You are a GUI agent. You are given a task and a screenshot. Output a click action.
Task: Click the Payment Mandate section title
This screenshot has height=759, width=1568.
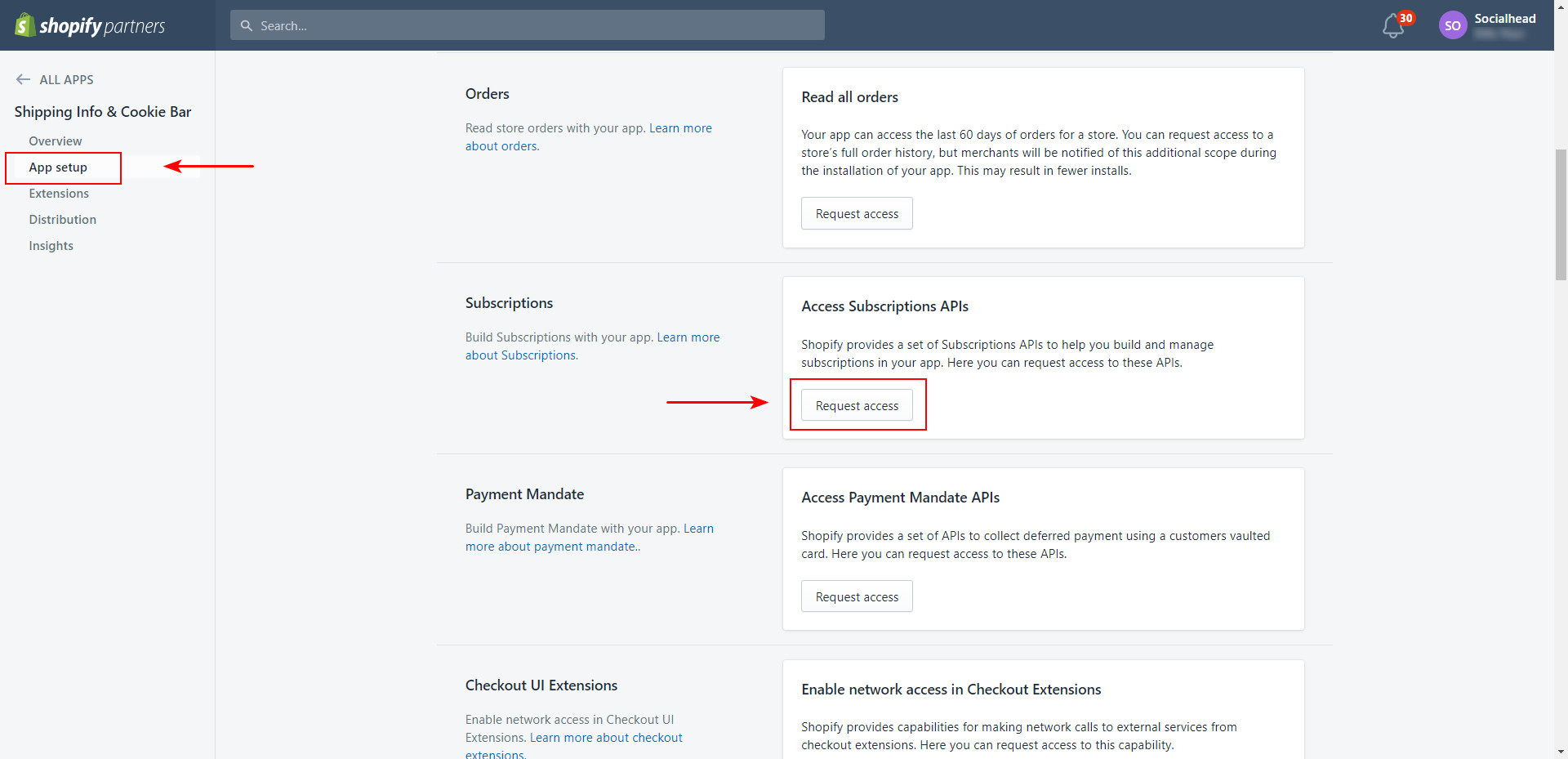[524, 494]
